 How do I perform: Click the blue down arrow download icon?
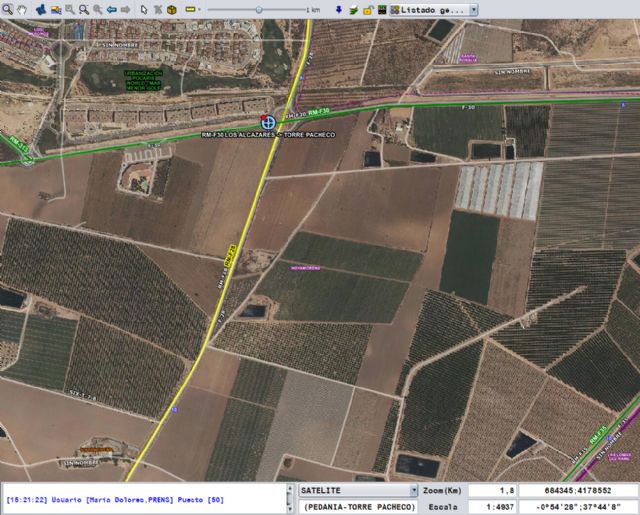(339, 9)
